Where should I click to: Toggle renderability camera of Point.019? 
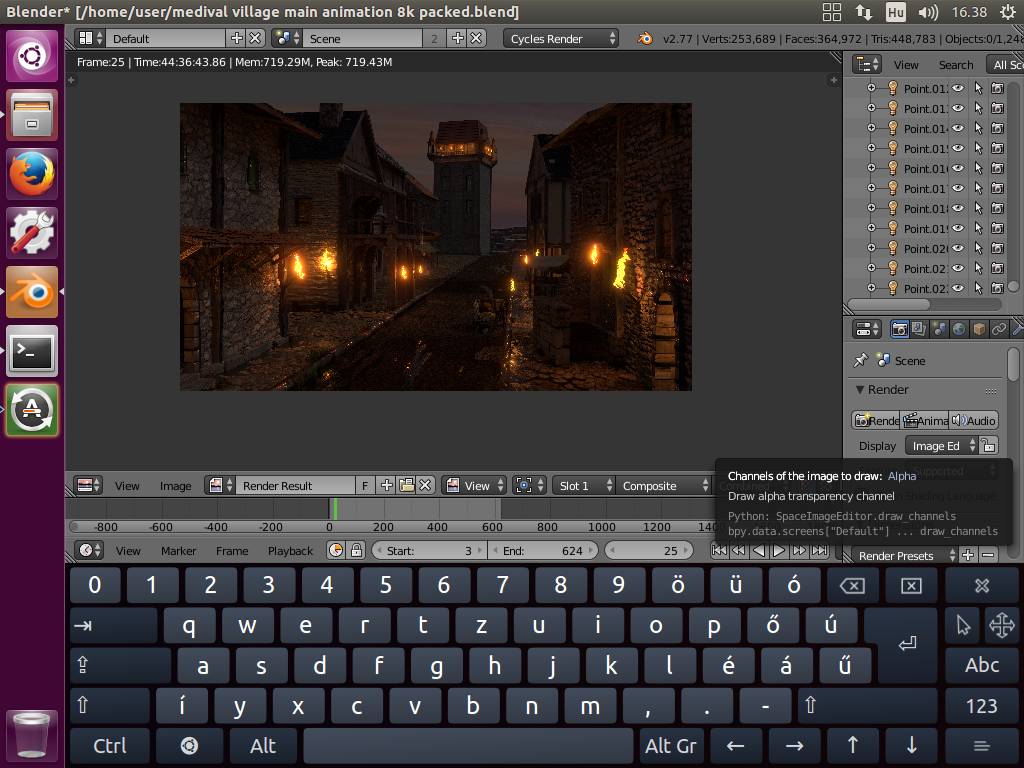[997, 229]
